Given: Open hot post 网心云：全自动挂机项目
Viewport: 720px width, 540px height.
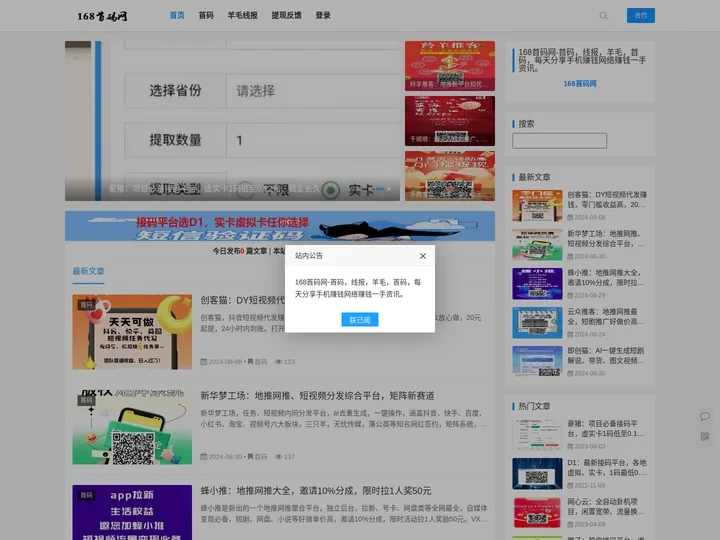Looking at the screenshot, I should [606, 506].
